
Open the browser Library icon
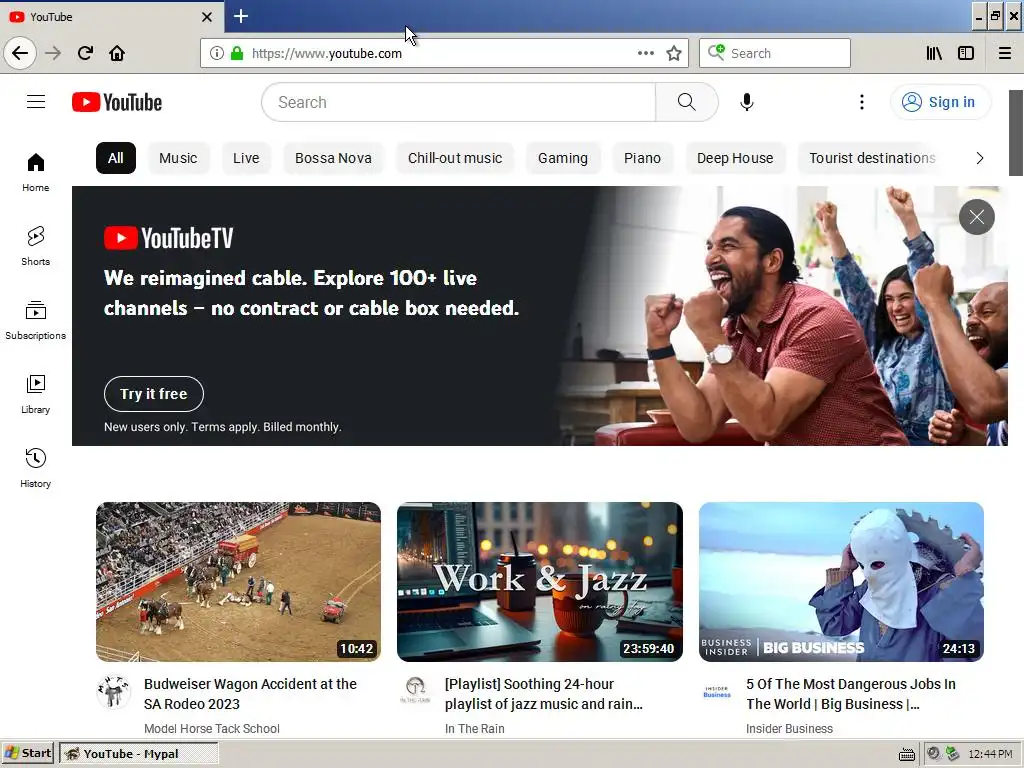pyautogui.click(x=934, y=53)
